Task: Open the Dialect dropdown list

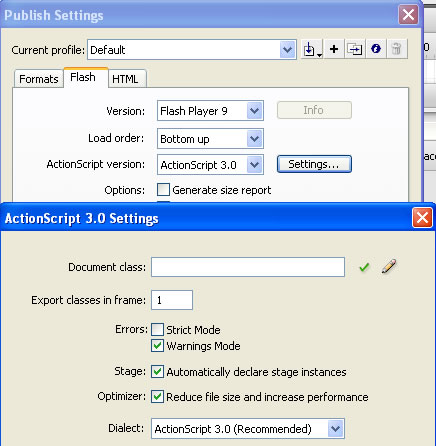Action: (x=248, y=429)
